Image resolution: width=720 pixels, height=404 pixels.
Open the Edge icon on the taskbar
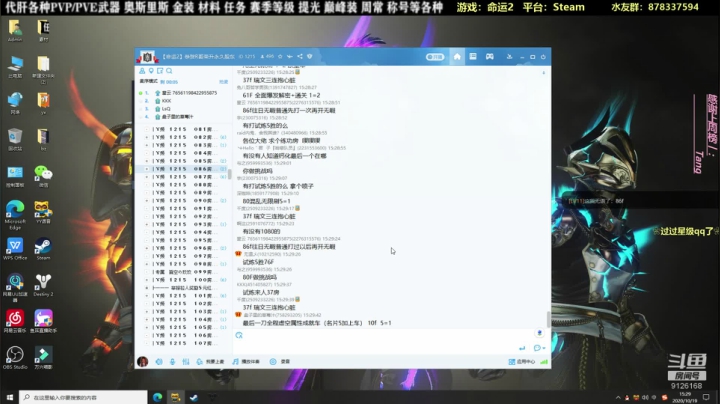point(158,397)
